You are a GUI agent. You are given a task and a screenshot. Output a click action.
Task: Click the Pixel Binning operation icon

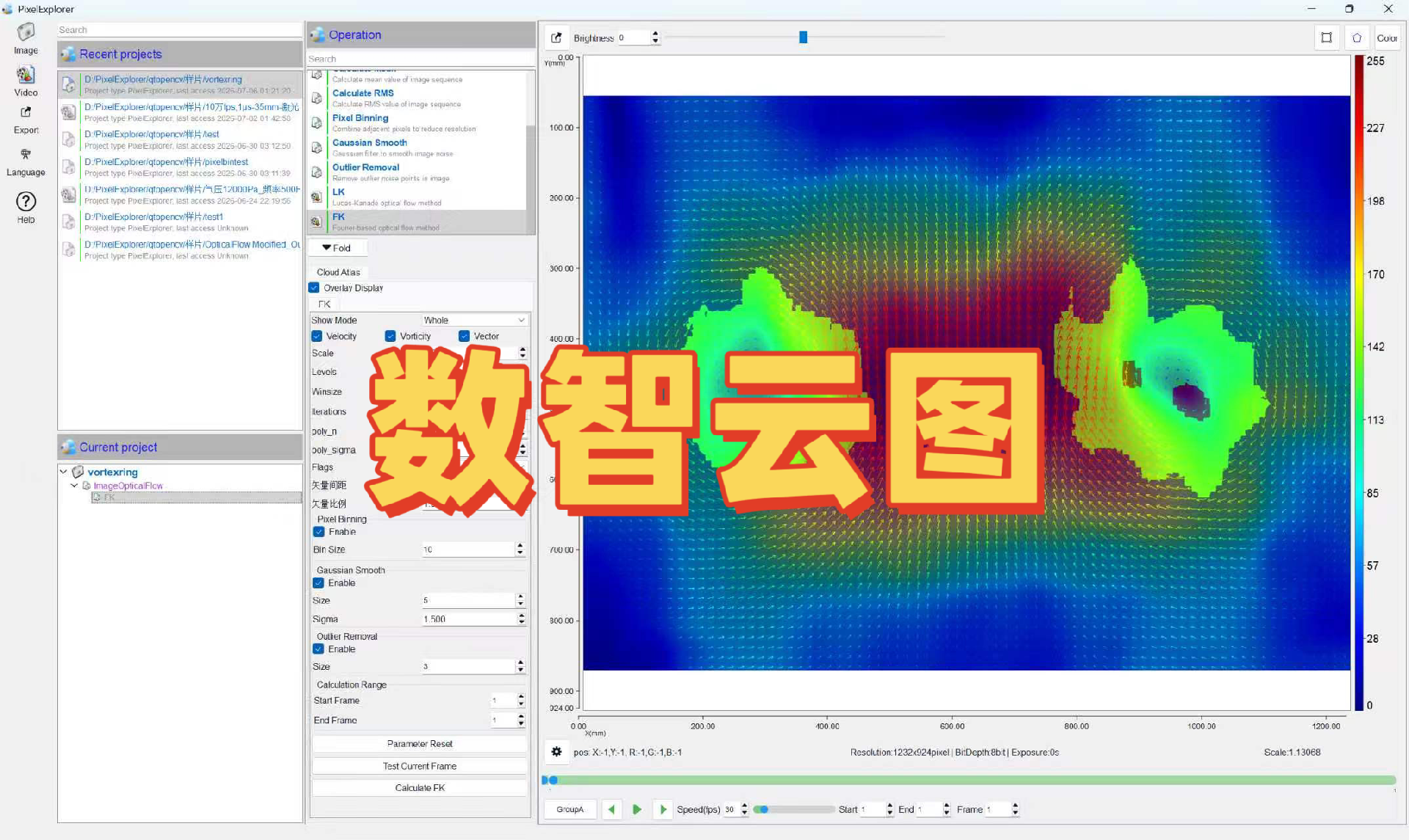click(x=317, y=123)
